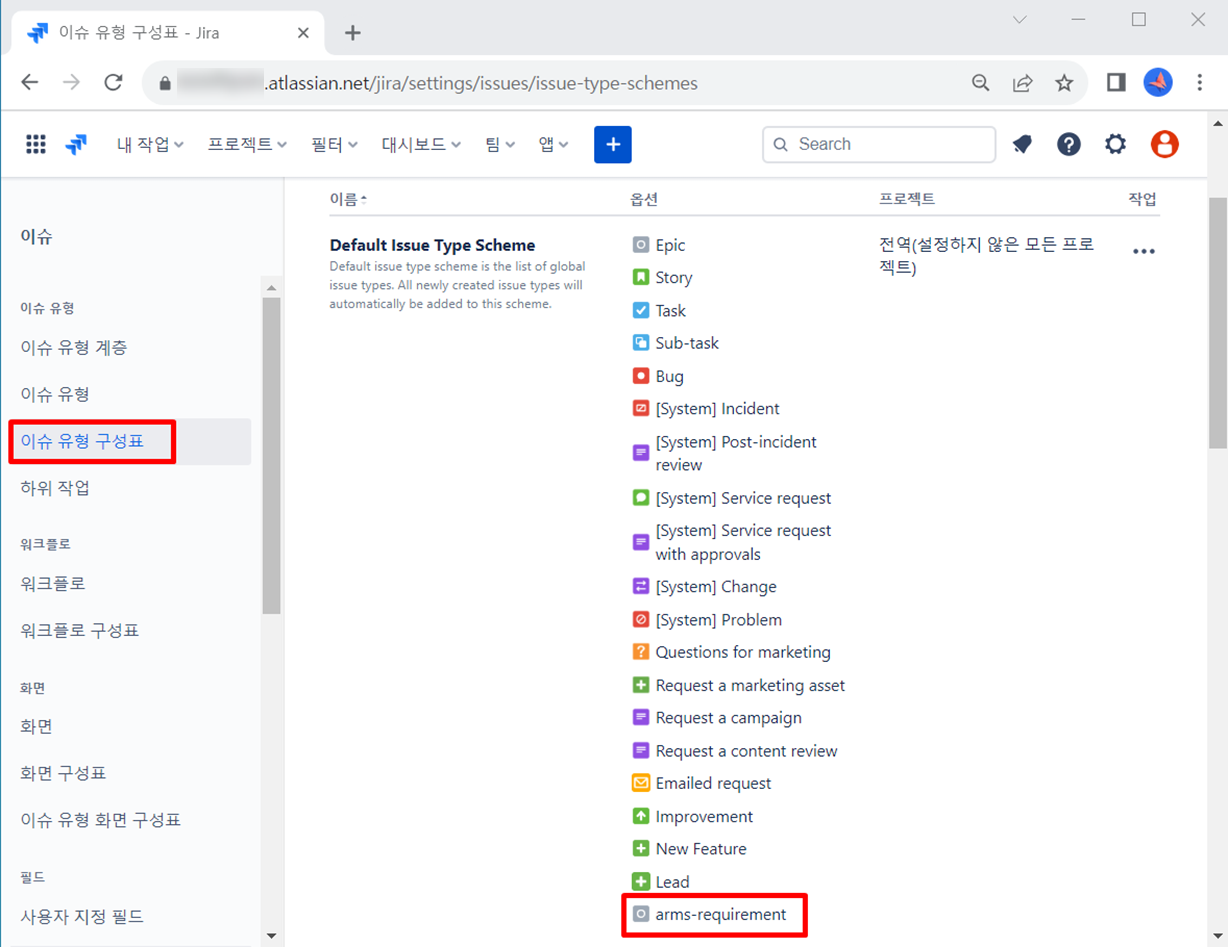This screenshot has width=1228, height=947.
Task: Bookmark this page with the star icon
Action: pyautogui.click(x=1064, y=83)
